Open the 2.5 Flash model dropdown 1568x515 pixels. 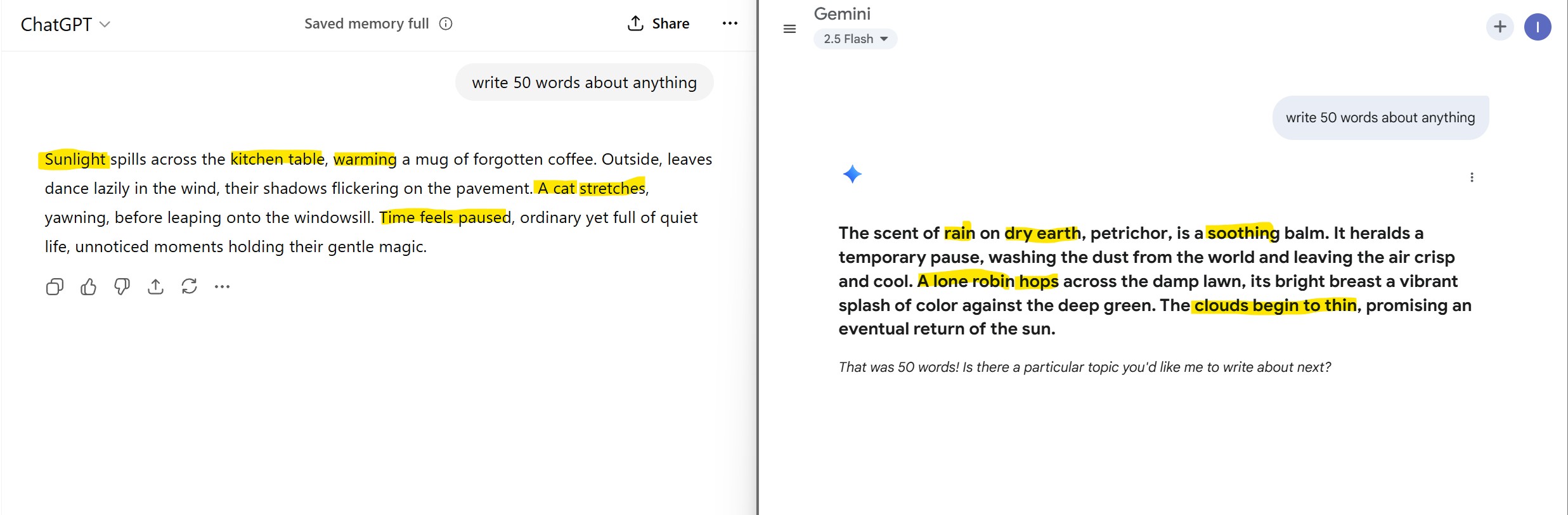click(855, 39)
